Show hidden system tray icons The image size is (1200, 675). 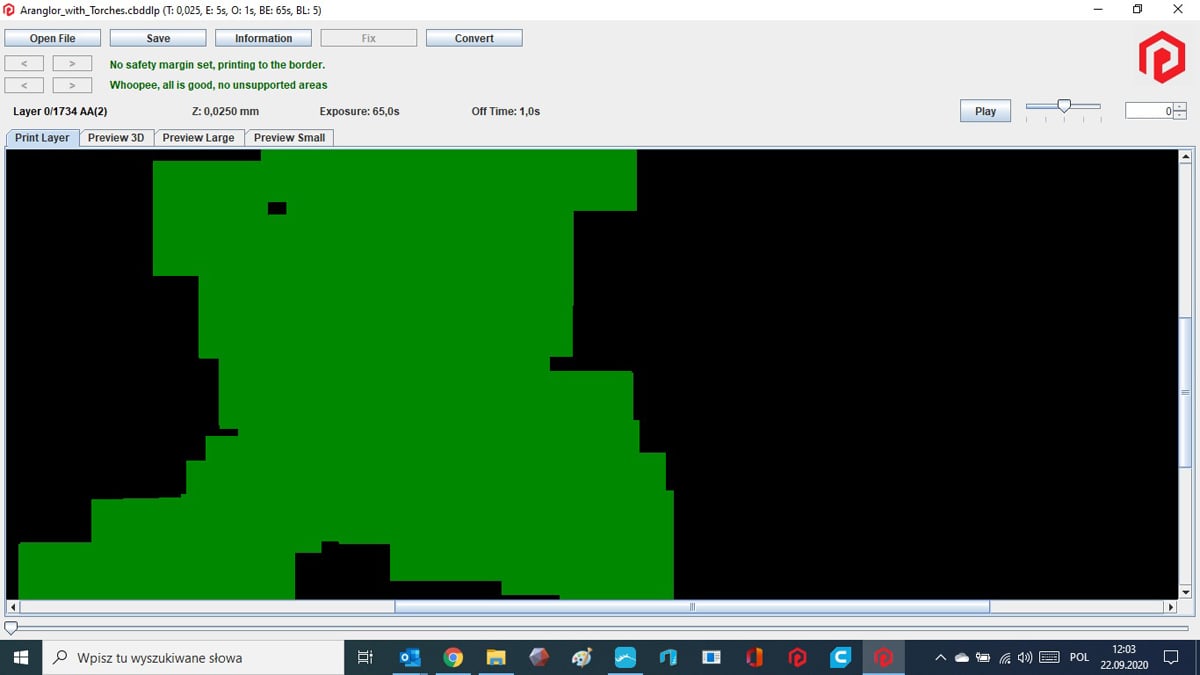(x=940, y=657)
